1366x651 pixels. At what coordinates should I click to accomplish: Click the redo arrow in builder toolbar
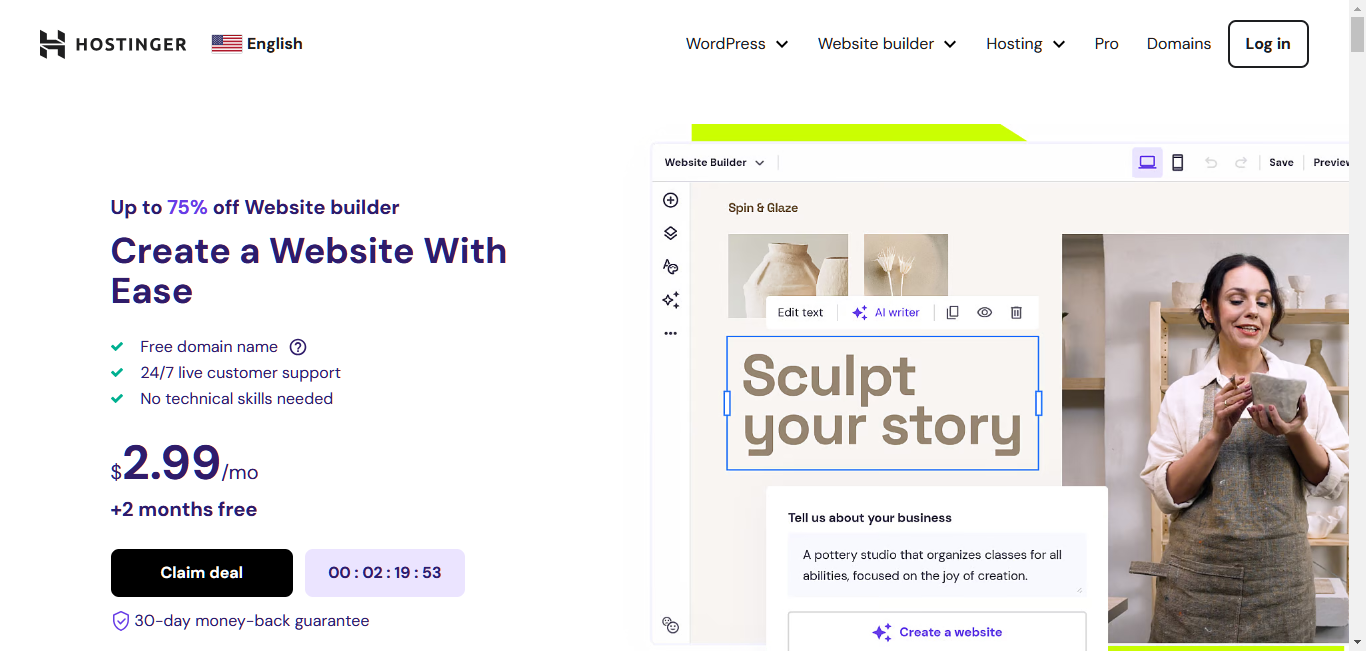click(x=1241, y=163)
